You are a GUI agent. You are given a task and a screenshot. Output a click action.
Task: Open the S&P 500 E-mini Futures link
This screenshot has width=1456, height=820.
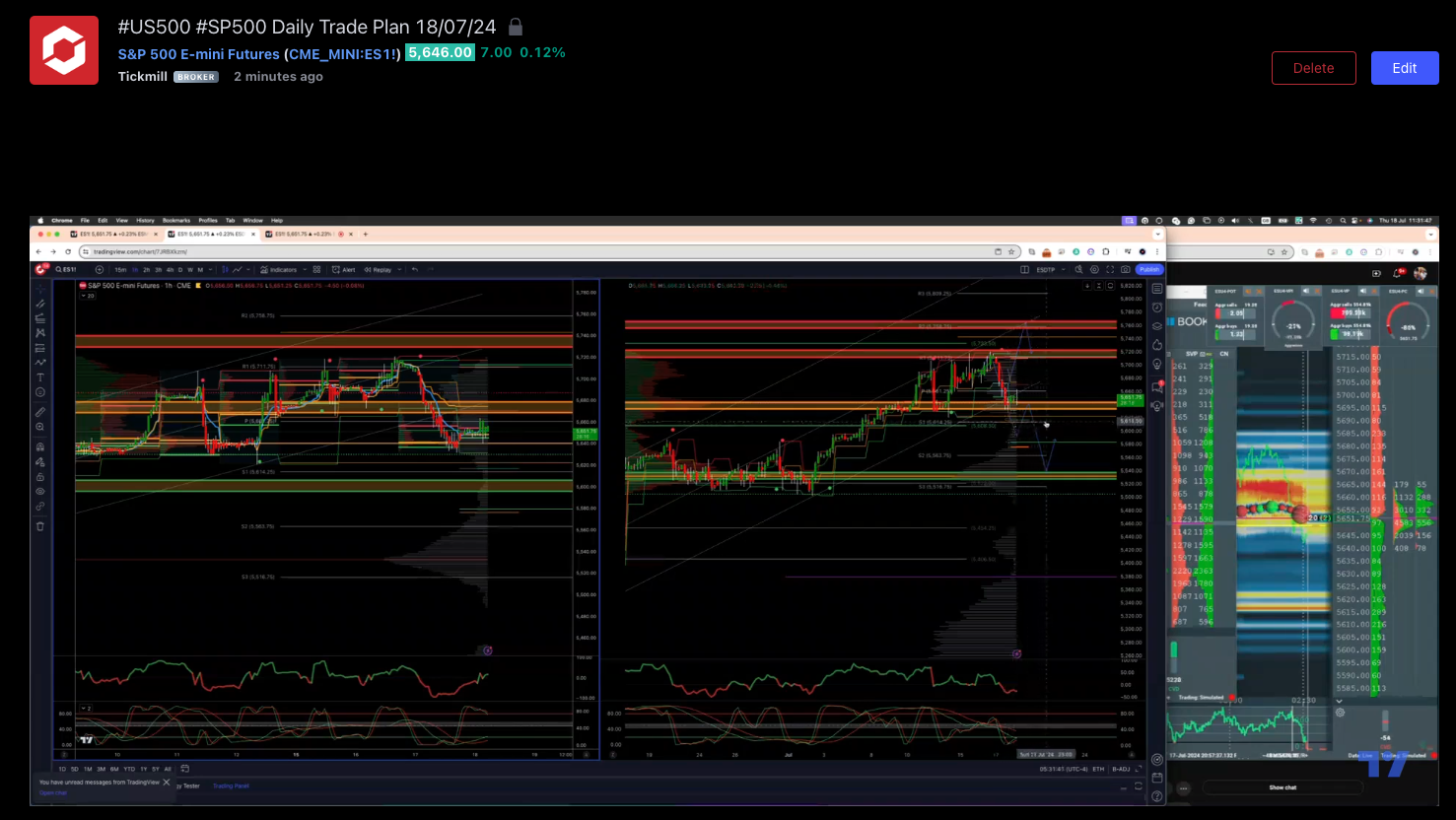199,54
